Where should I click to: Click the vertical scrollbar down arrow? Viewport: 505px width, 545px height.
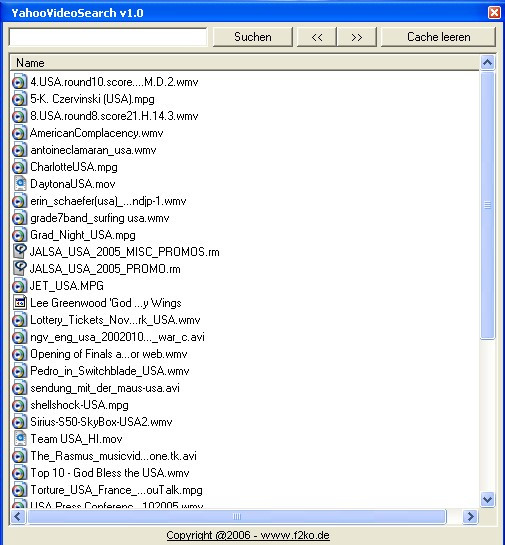487,499
